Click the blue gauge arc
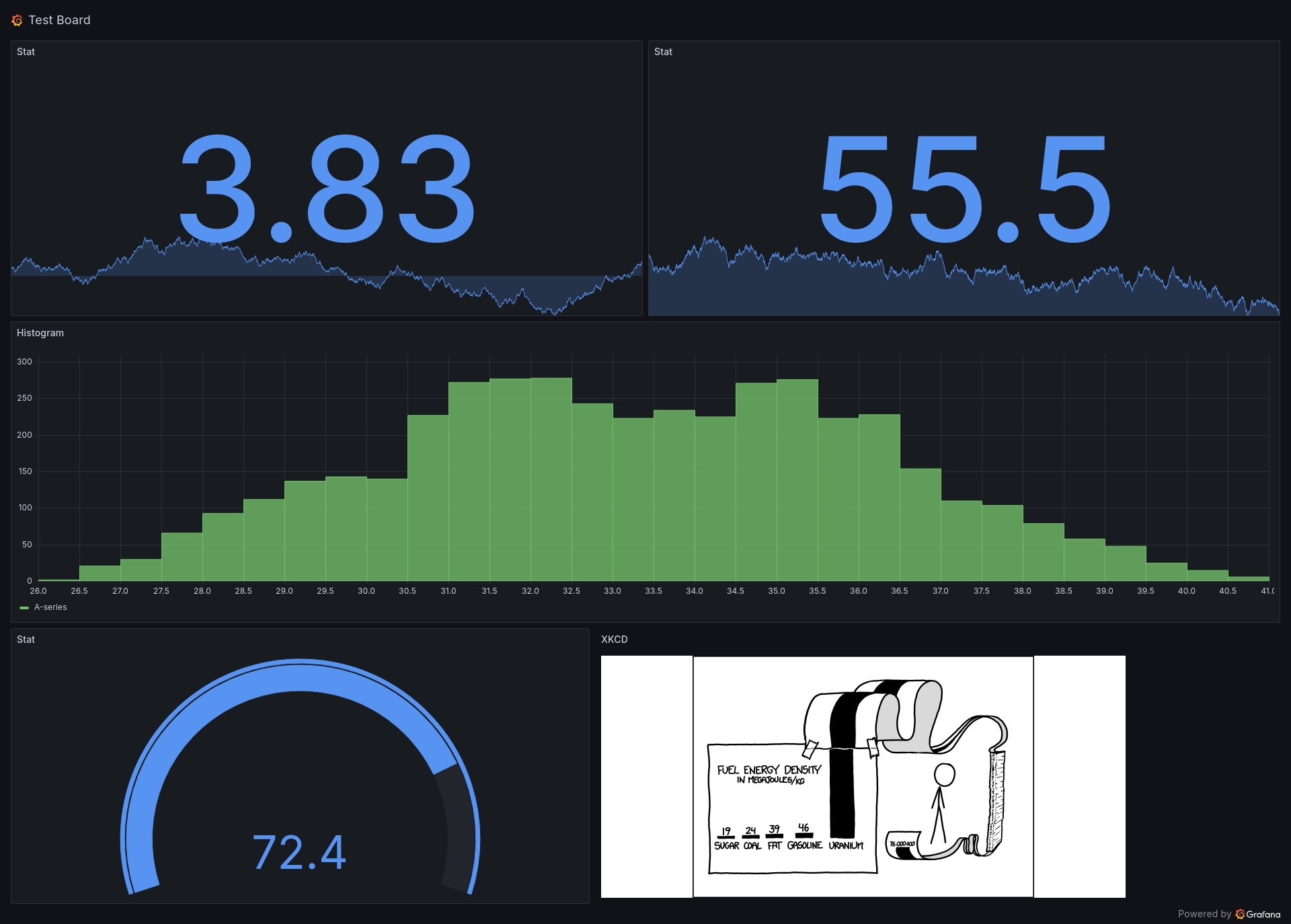This screenshot has width=1291, height=924. click(x=299, y=675)
